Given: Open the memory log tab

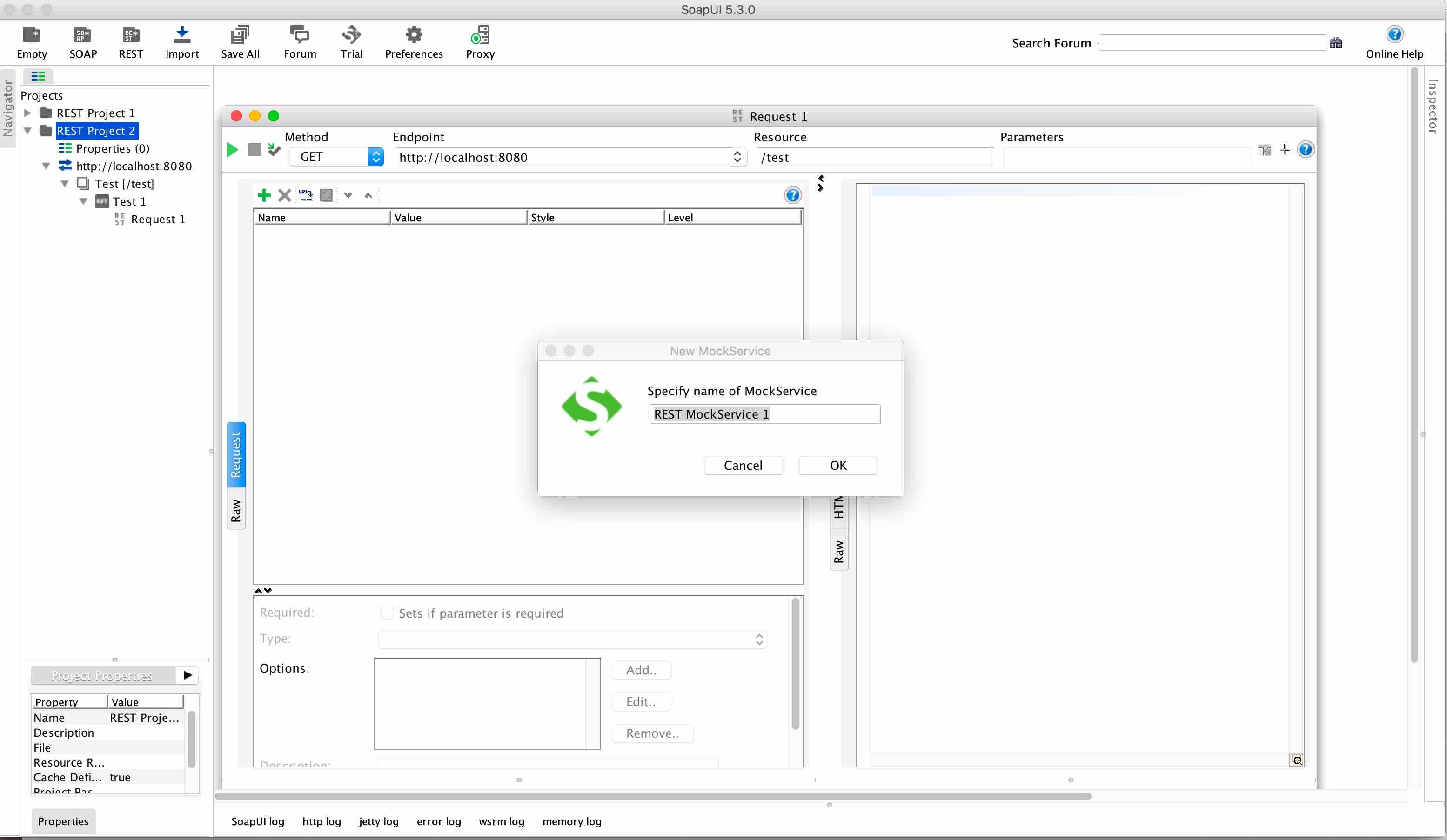Looking at the screenshot, I should click(572, 821).
